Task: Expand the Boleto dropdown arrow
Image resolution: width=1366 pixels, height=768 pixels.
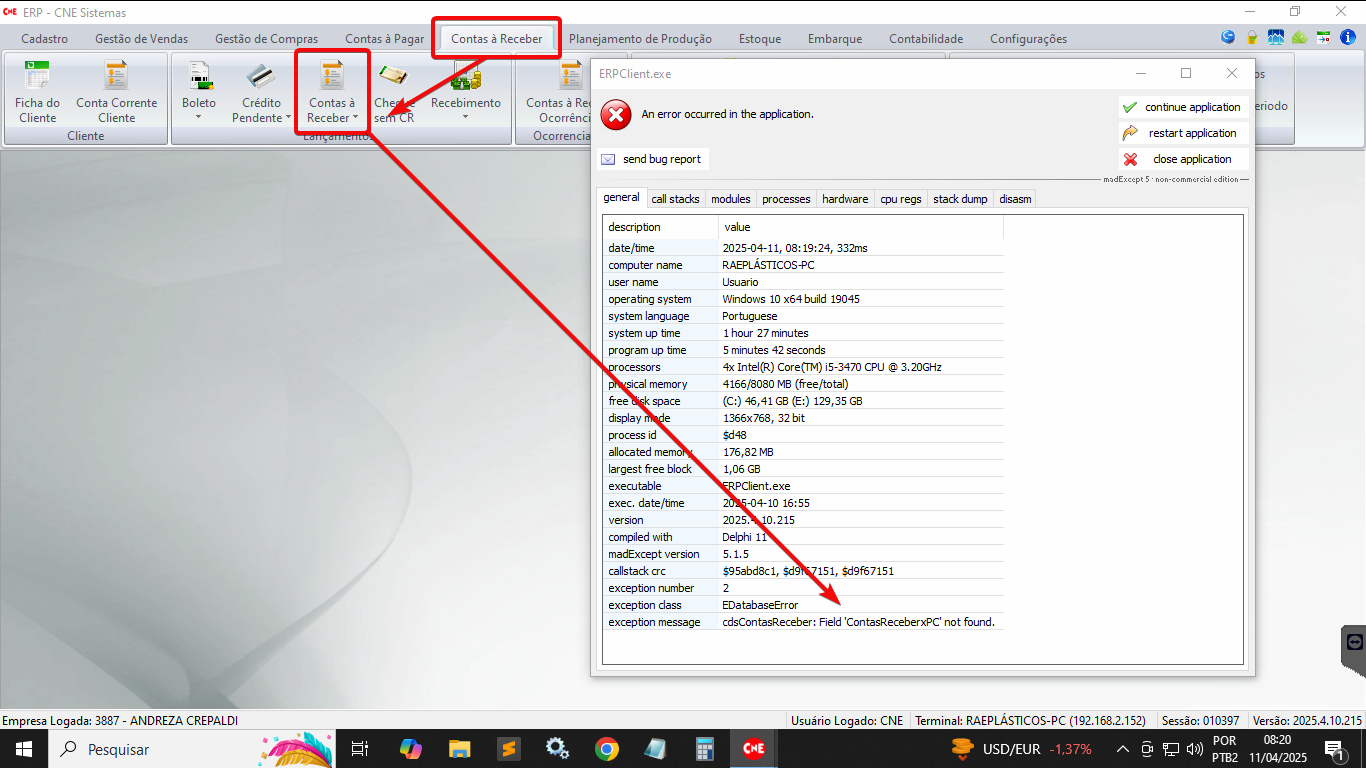Action: pos(198,118)
